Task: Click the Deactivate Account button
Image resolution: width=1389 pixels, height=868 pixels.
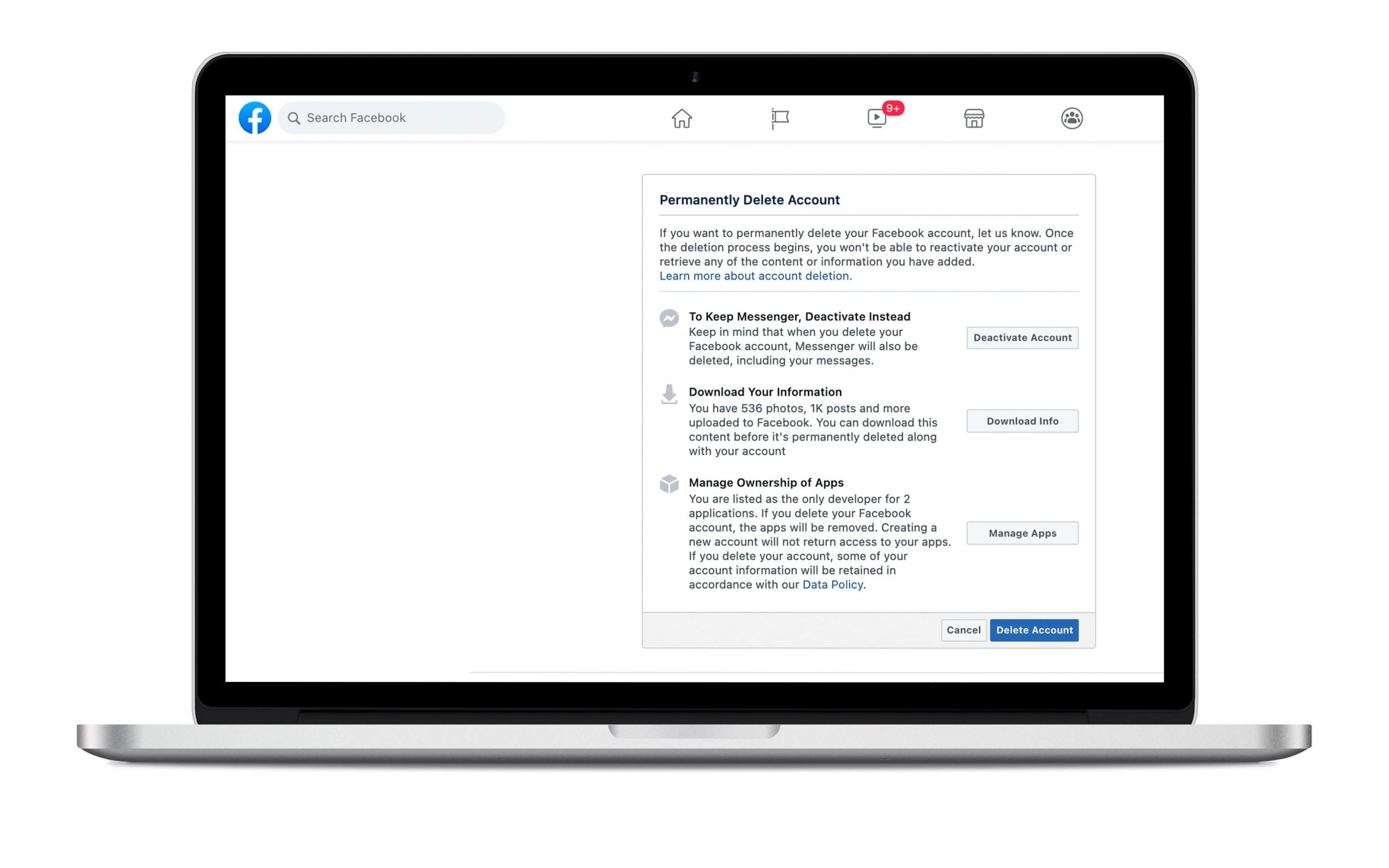Action: [1022, 337]
